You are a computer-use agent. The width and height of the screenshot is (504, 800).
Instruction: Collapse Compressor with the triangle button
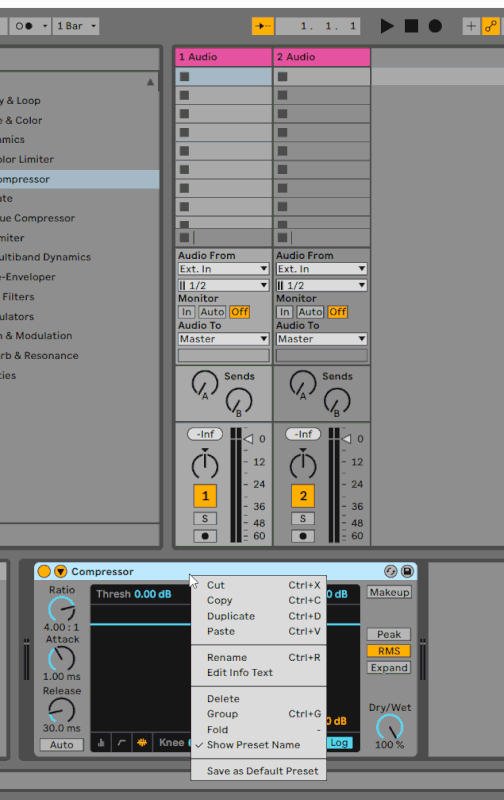[x=61, y=571]
